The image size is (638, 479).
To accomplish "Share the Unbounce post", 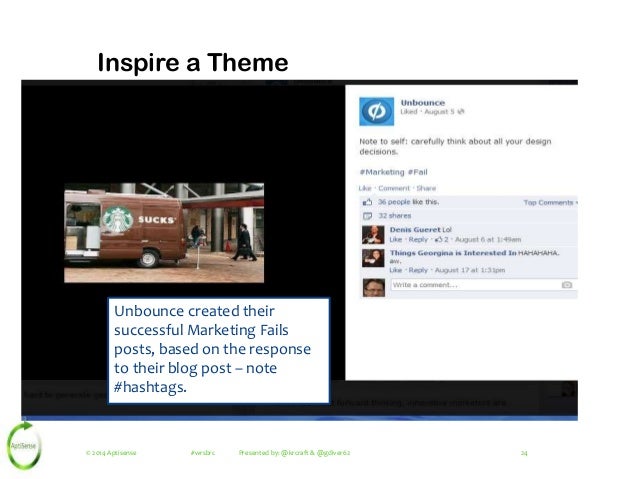I will click(426, 188).
